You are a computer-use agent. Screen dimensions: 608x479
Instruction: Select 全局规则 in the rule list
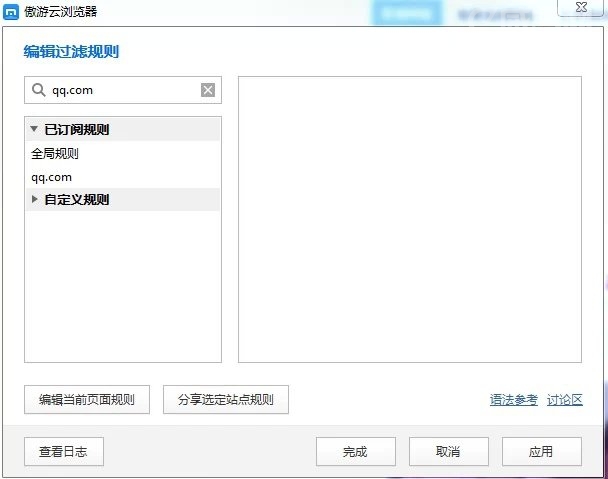click(x=55, y=154)
